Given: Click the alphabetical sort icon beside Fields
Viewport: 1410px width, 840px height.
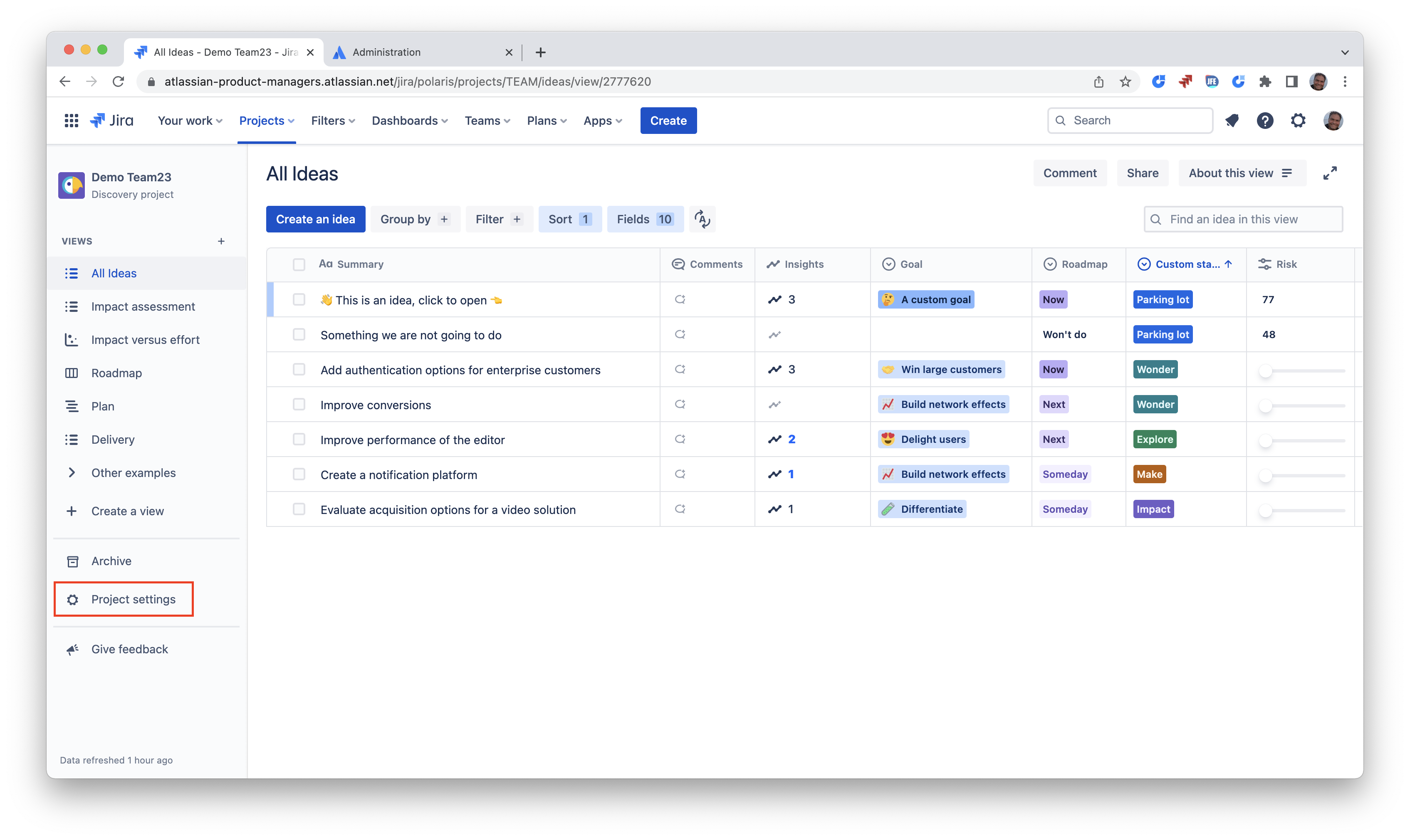Looking at the screenshot, I should point(702,219).
